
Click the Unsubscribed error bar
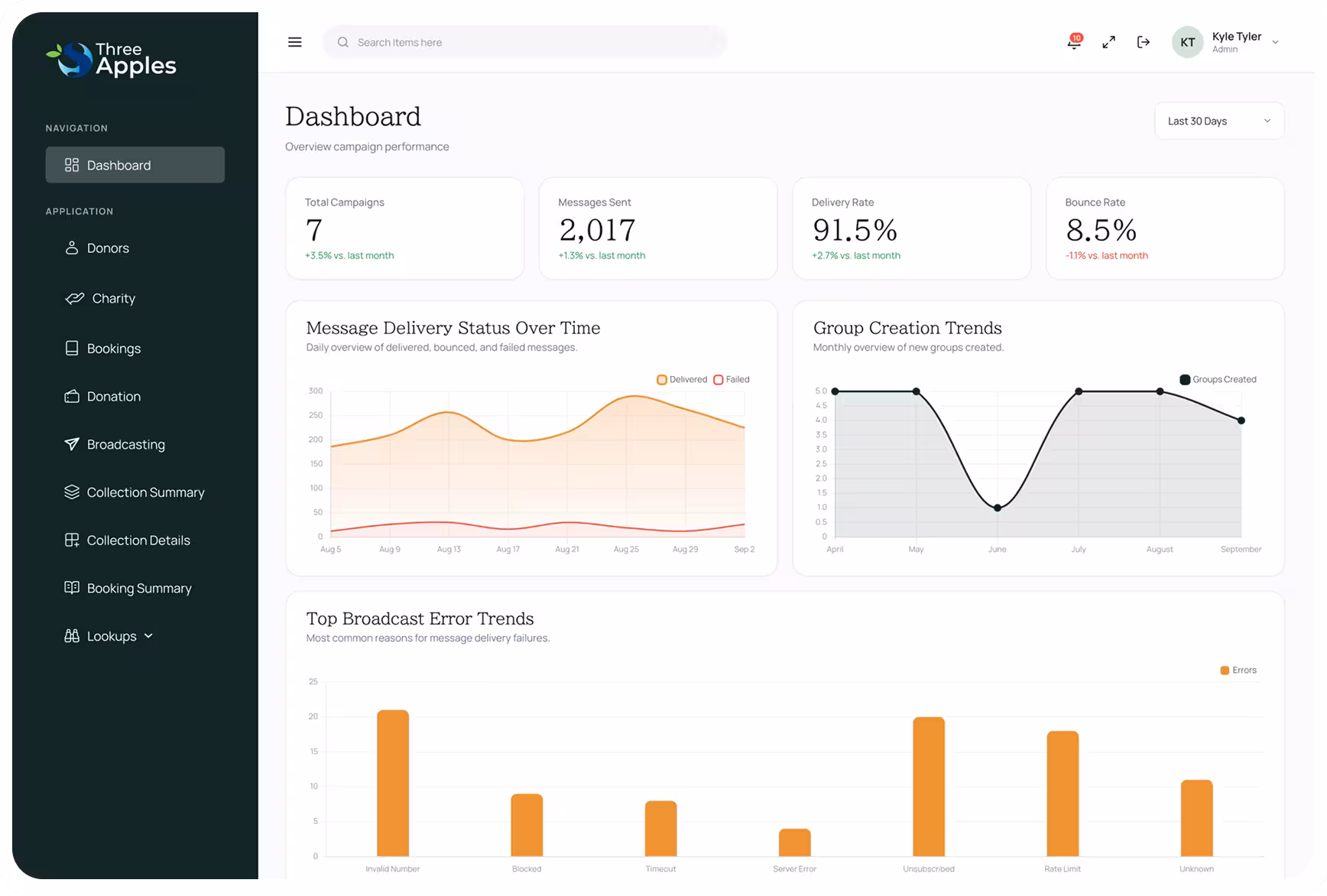(x=929, y=786)
